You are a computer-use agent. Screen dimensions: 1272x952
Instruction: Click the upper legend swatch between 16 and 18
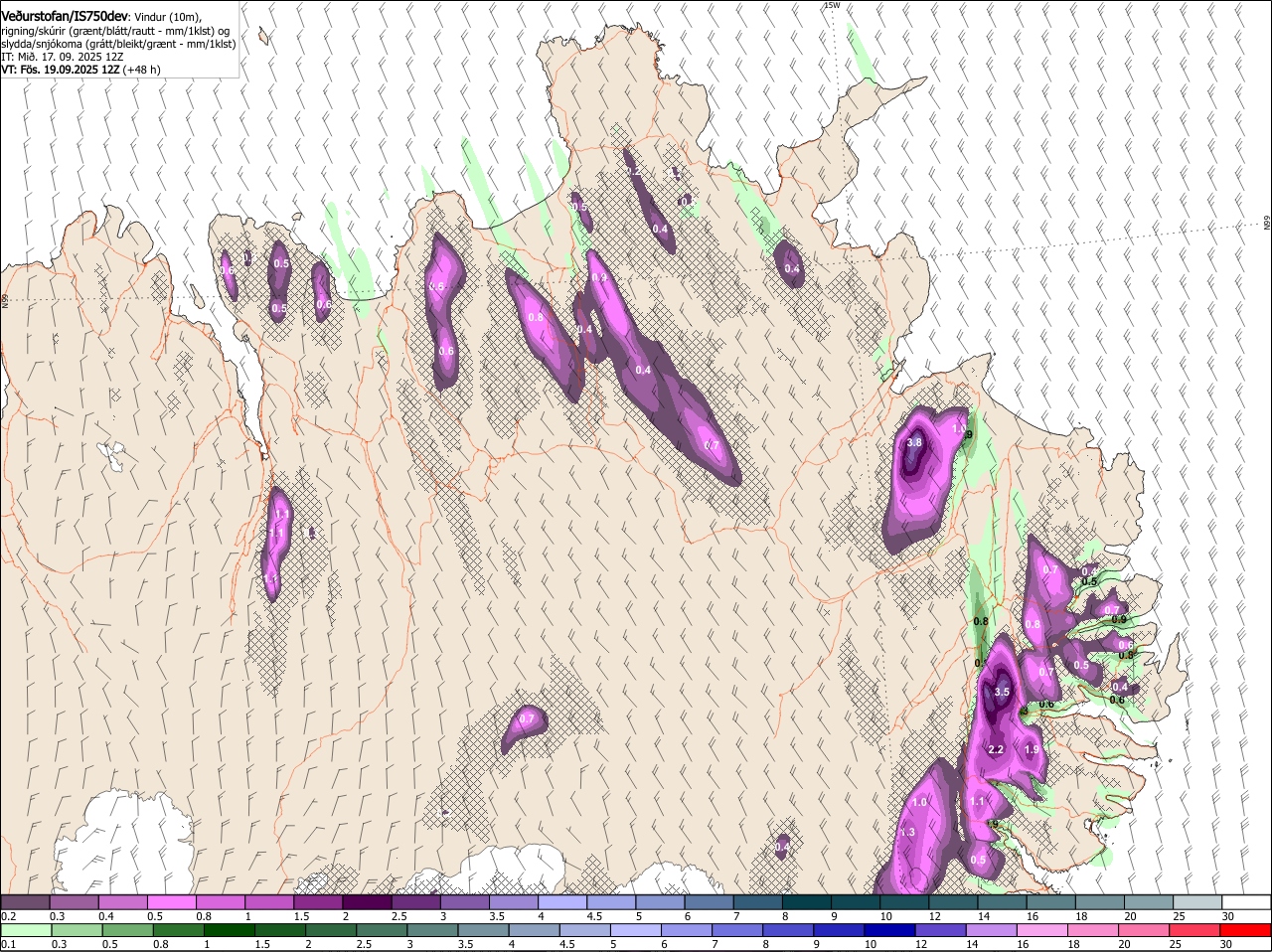(x=1052, y=901)
